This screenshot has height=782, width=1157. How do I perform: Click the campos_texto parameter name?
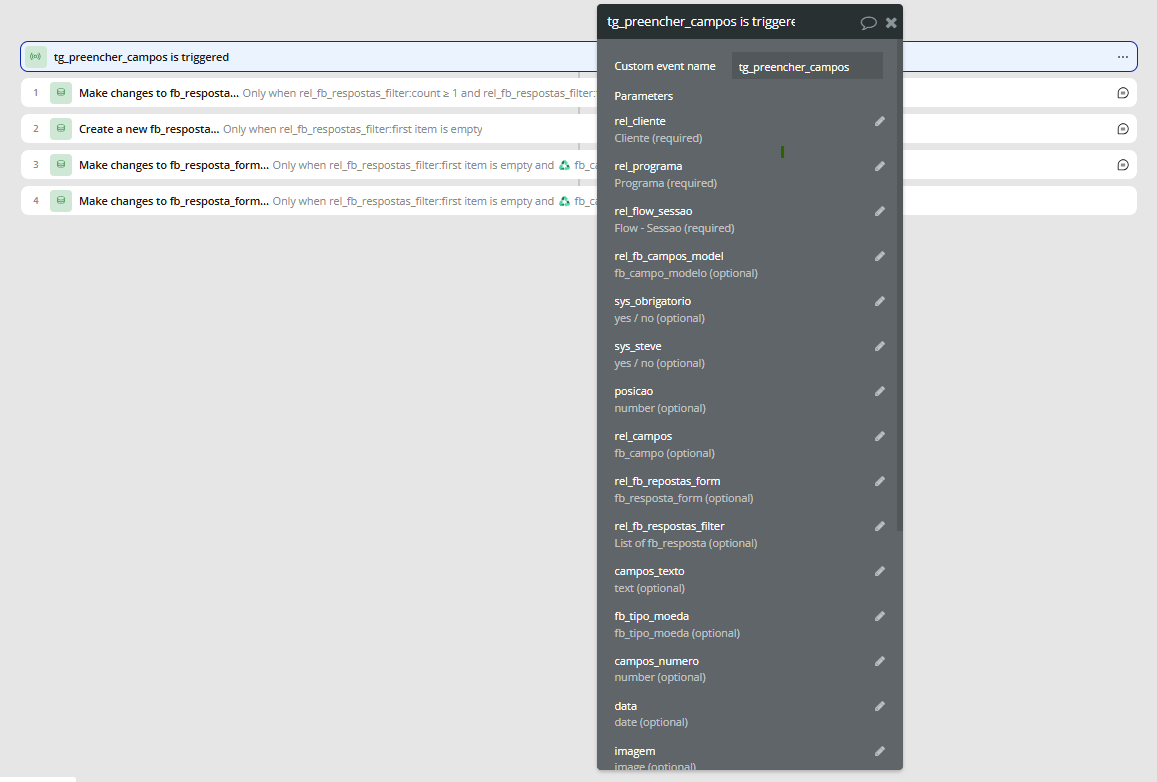(649, 571)
